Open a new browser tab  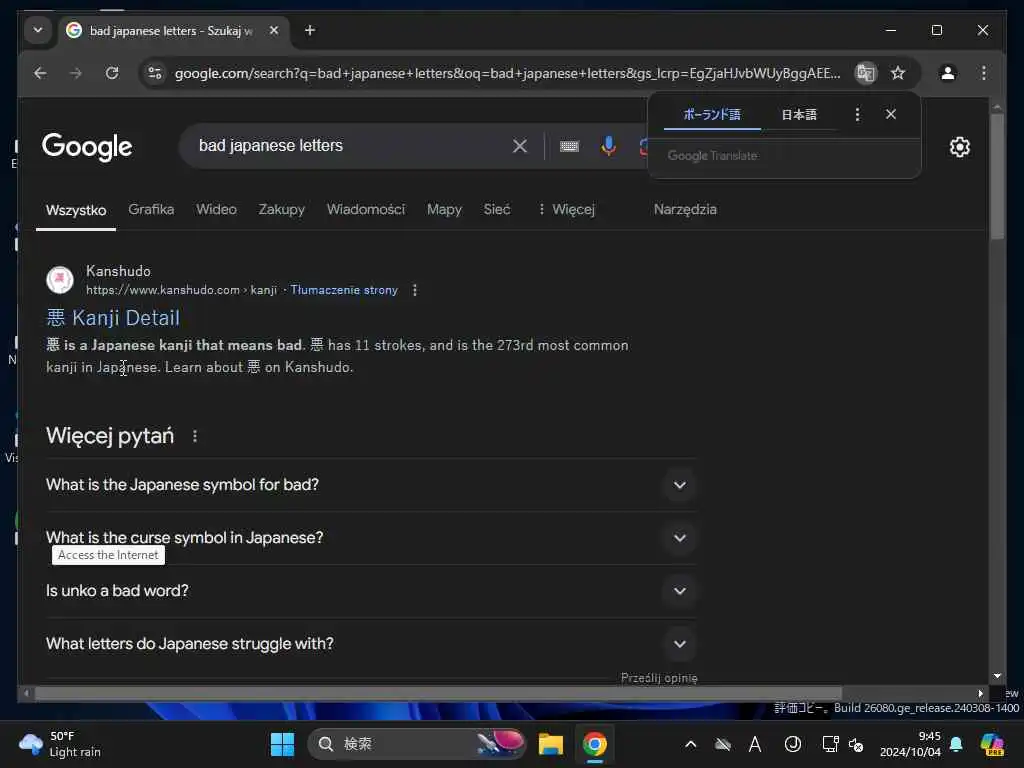pos(310,30)
